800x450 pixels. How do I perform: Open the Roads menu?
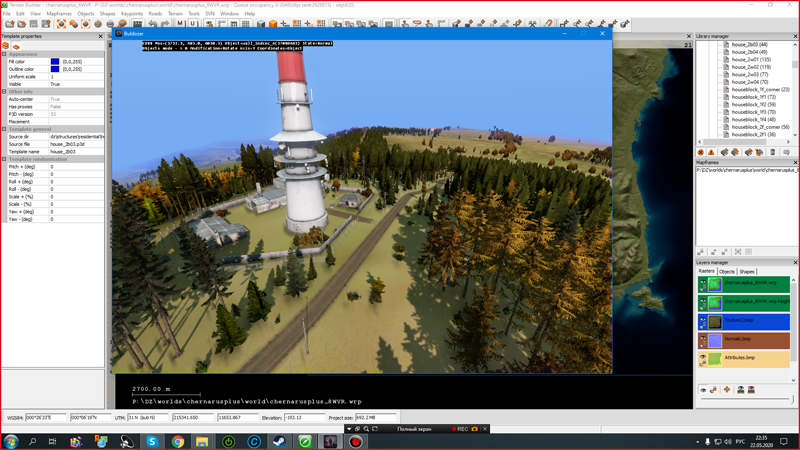point(155,14)
